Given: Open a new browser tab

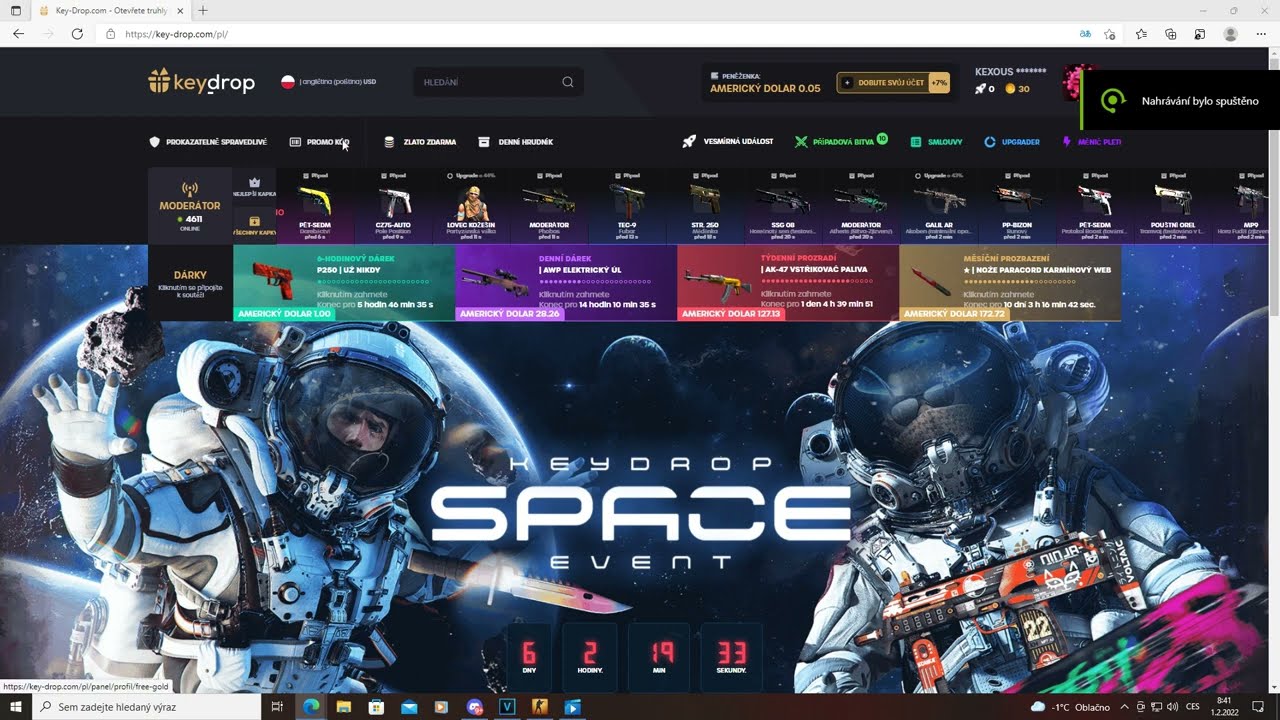Looking at the screenshot, I should tap(203, 10).
